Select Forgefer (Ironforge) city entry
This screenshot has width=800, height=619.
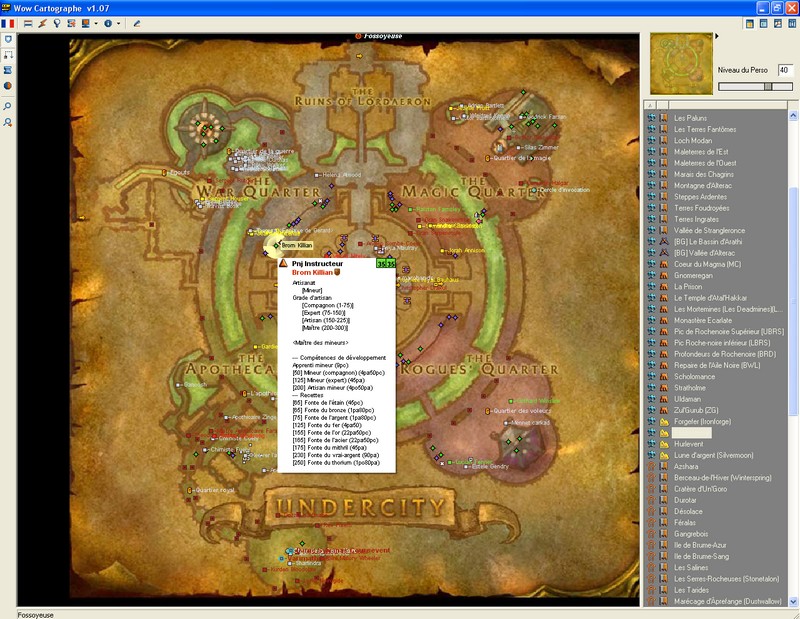coord(703,421)
